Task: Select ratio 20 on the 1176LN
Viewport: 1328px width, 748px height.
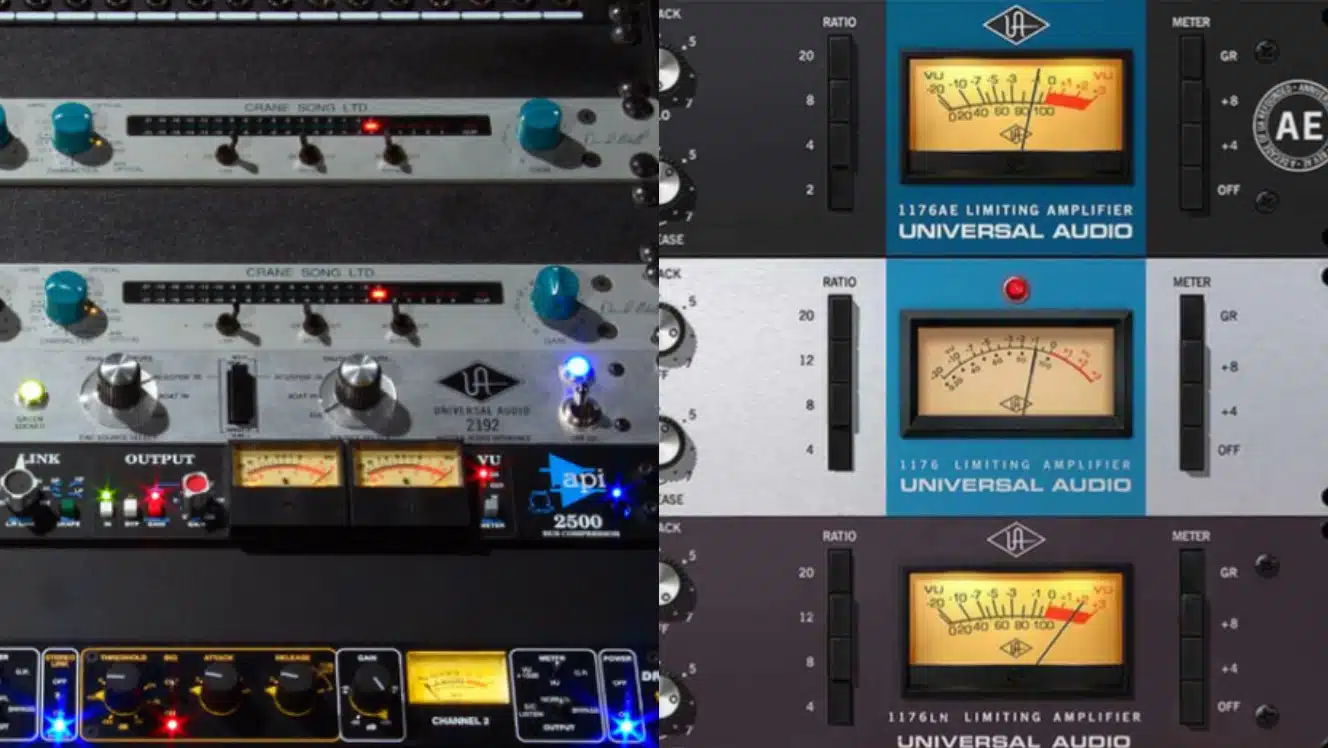Action: (x=840, y=571)
